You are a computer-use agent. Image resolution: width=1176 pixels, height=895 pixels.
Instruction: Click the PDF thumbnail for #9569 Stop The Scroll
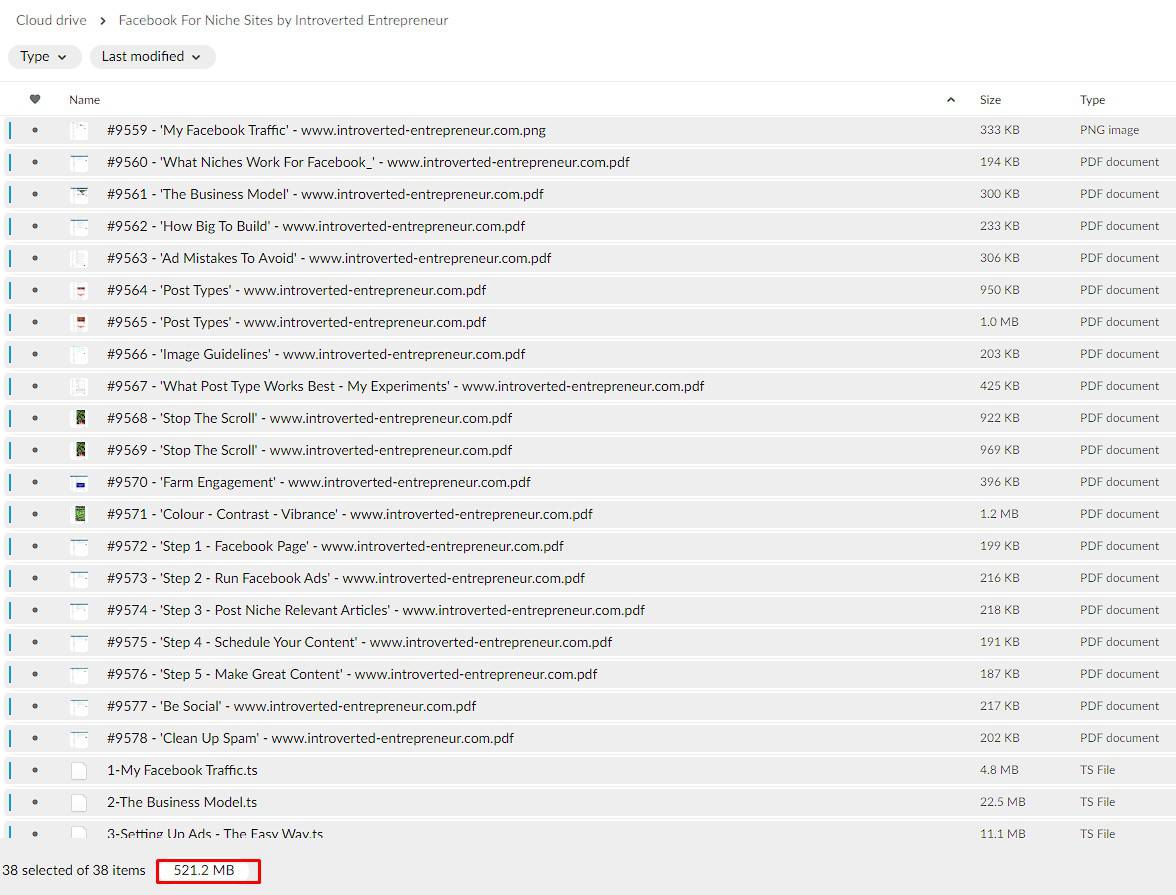click(x=79, y=450)
